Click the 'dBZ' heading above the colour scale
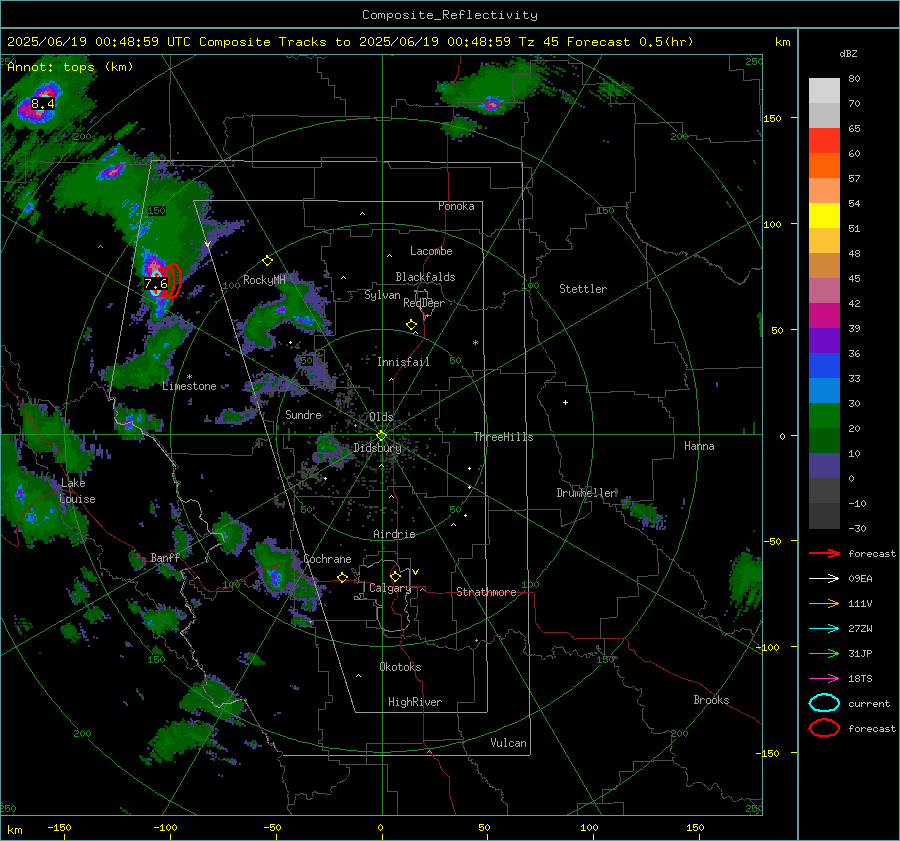900x841 pixels. 848,54
